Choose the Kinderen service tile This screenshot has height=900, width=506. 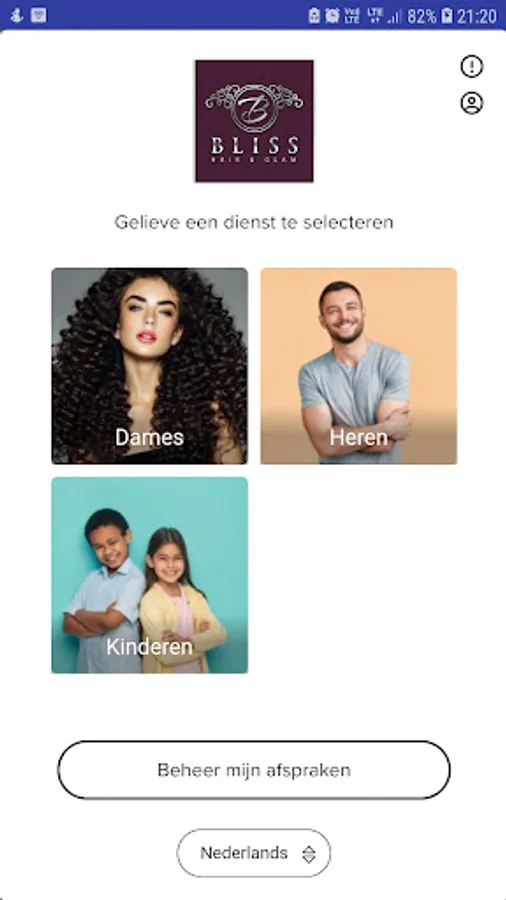(x=150, y=575)
